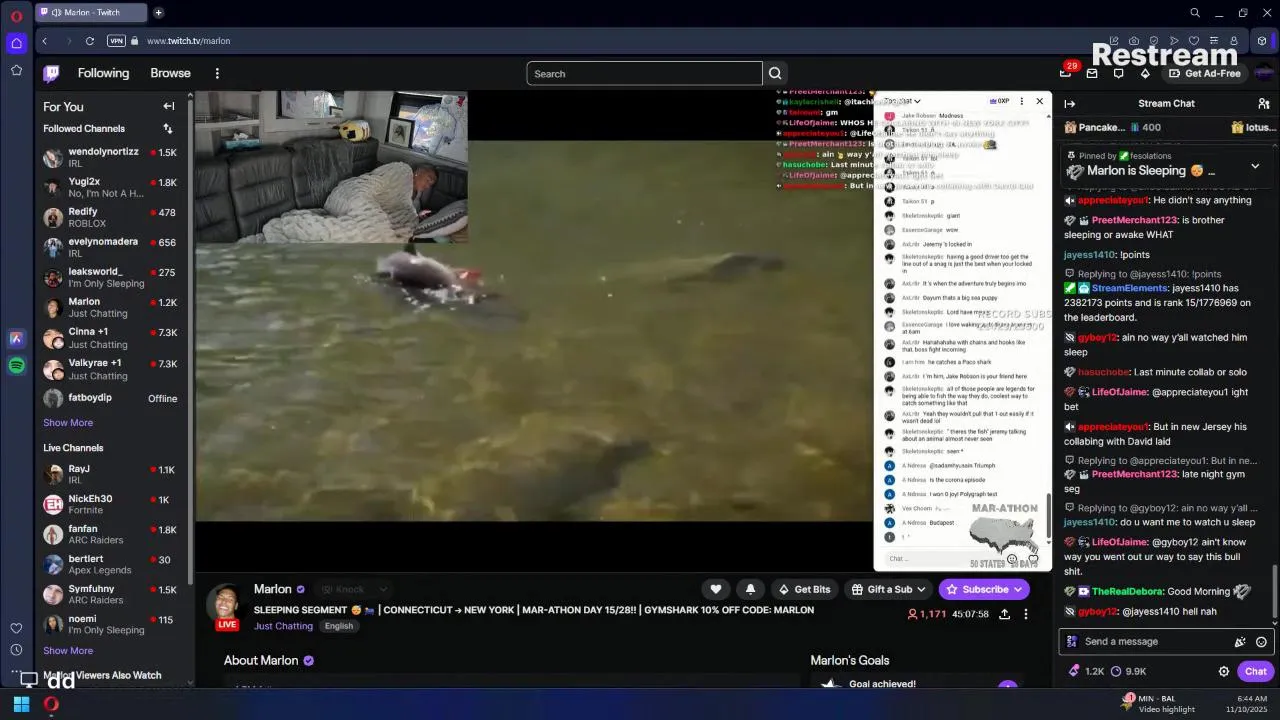Click the purple Chat send button

coord(1256,671)
